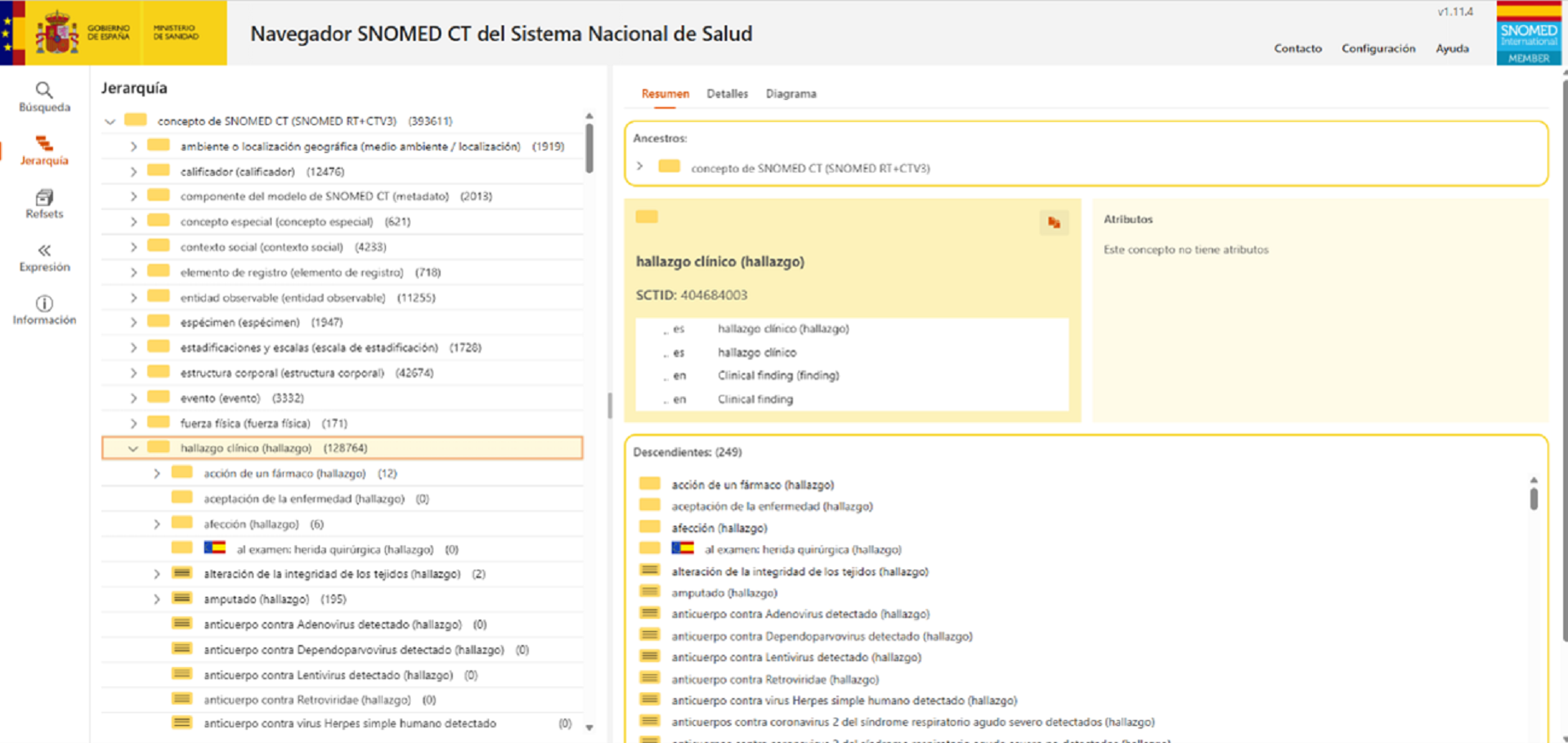Click 'Este concepto no tiene atributos' text
The image size is (1568, 743).
pyautogui.click(x=1185, y=249)
